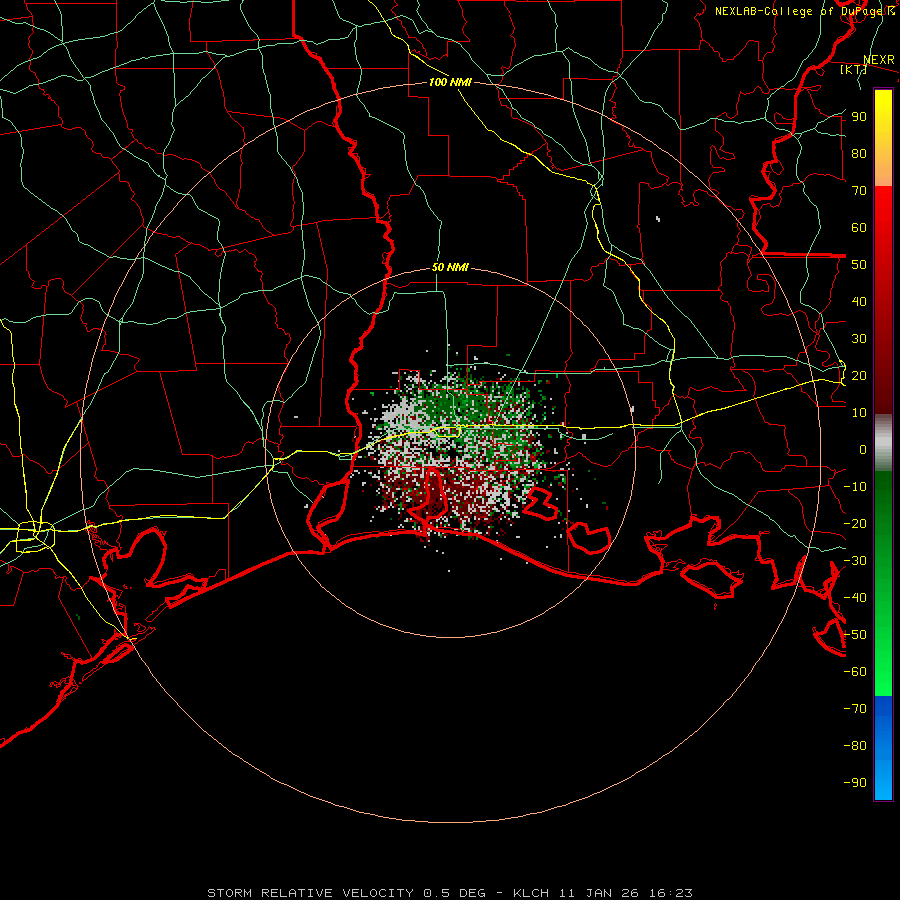Viewport: 900px width, 900px height.
Task: Click the 70 value on velocity scale
Action: click(x=859, y=191)
